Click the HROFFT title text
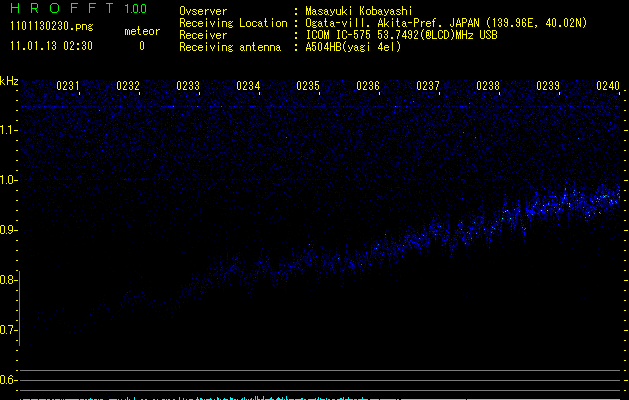The image size is (629, 400). coord(60,9)
